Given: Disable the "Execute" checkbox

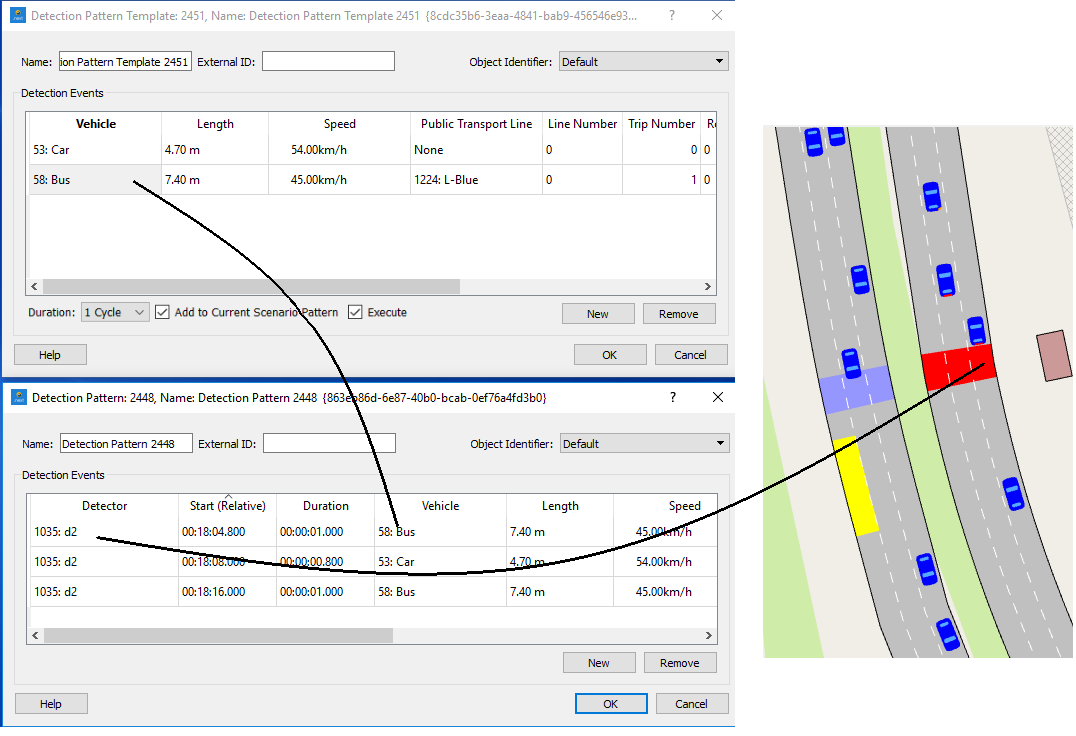Looking at the screenshot, I should tap(356, 311).
